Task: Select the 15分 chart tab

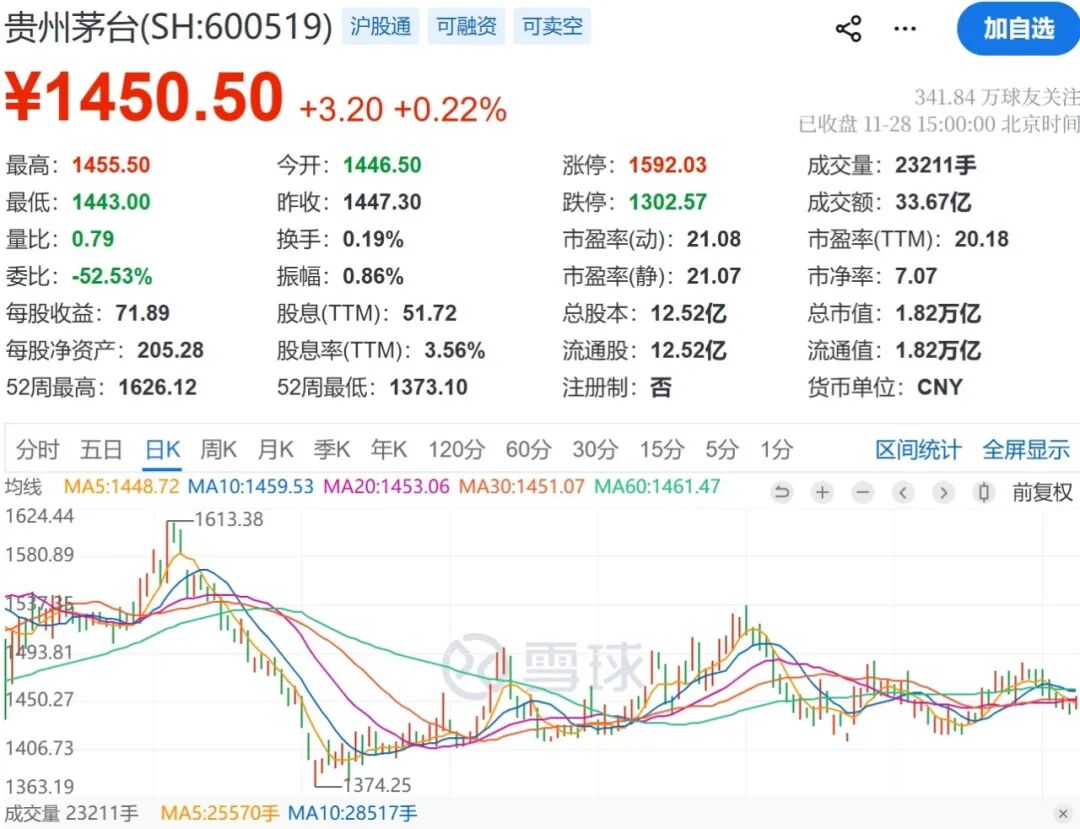Action: [662, 450]
